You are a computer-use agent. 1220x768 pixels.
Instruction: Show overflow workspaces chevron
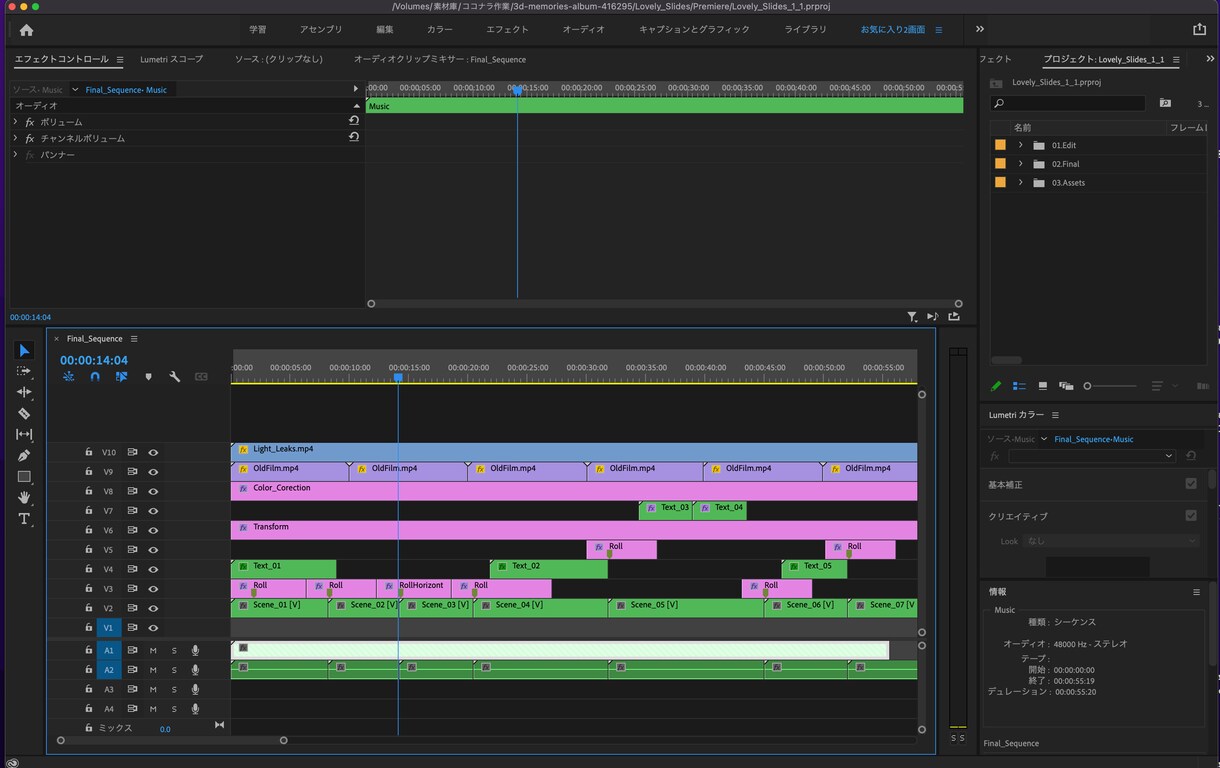tap(980, 30)
